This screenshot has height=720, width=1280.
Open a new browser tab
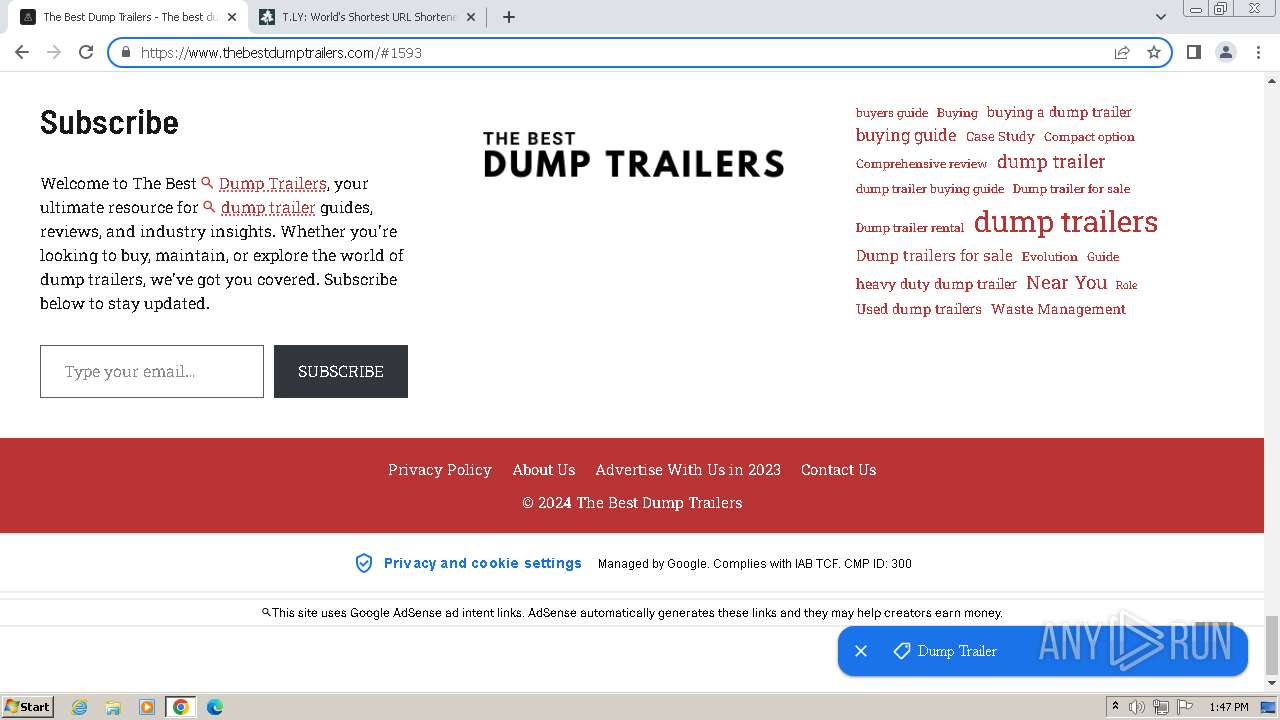(508, 17)
